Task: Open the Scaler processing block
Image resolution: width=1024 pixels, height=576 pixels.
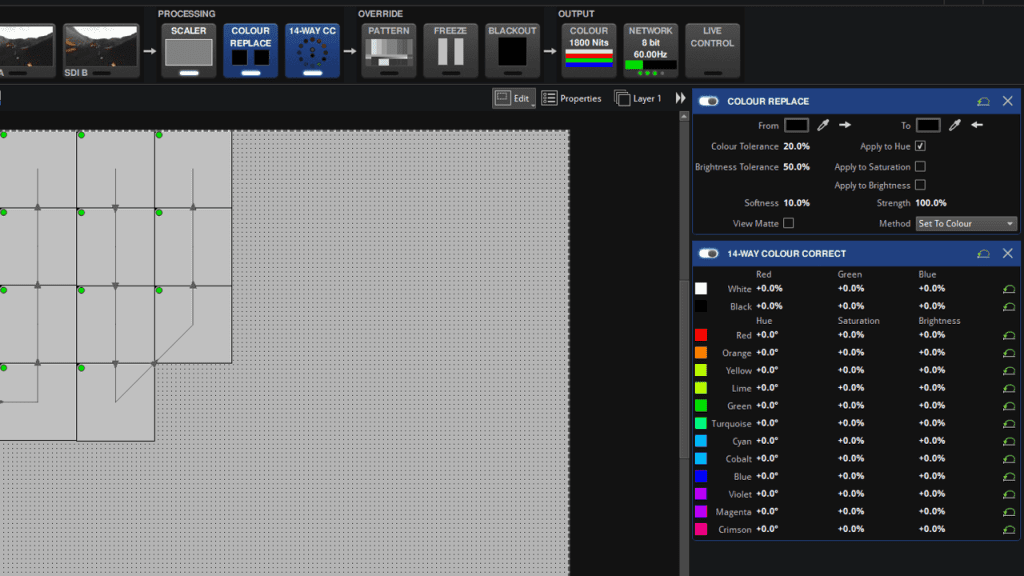Action: click(189, 51)
